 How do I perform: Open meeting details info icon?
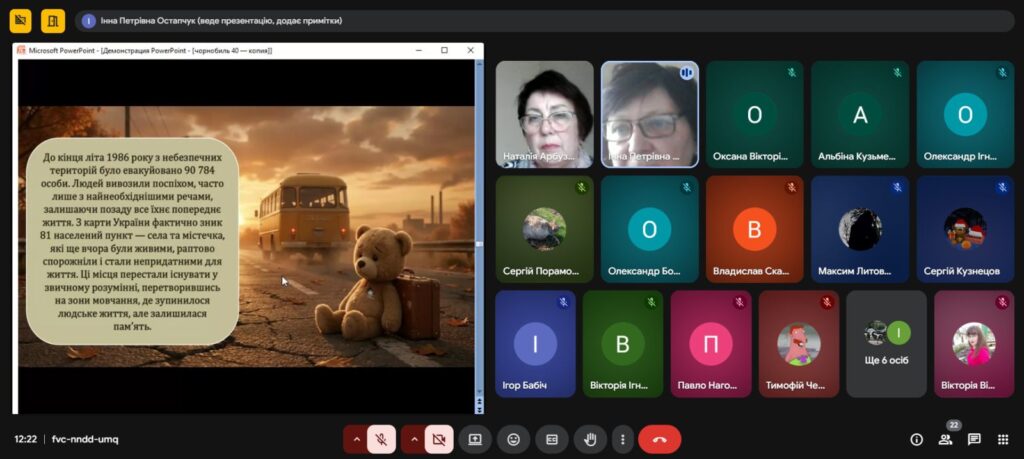tap(916, 439)
